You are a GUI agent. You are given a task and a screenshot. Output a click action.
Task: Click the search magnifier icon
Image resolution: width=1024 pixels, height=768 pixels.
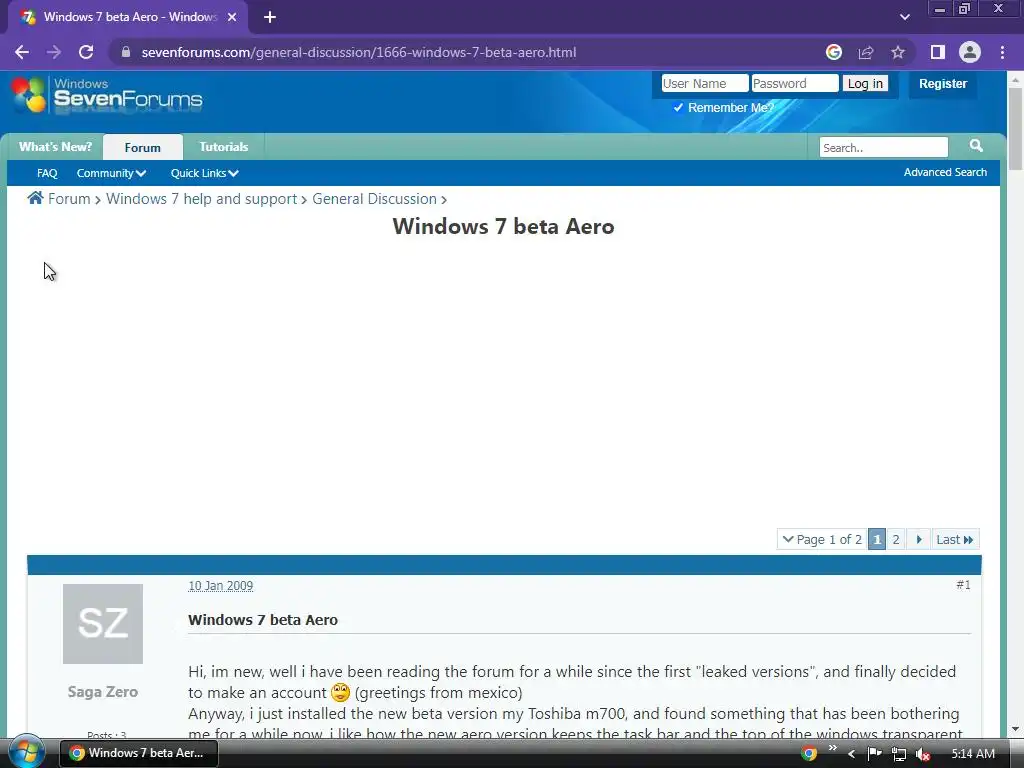click(x=976, y=146)
